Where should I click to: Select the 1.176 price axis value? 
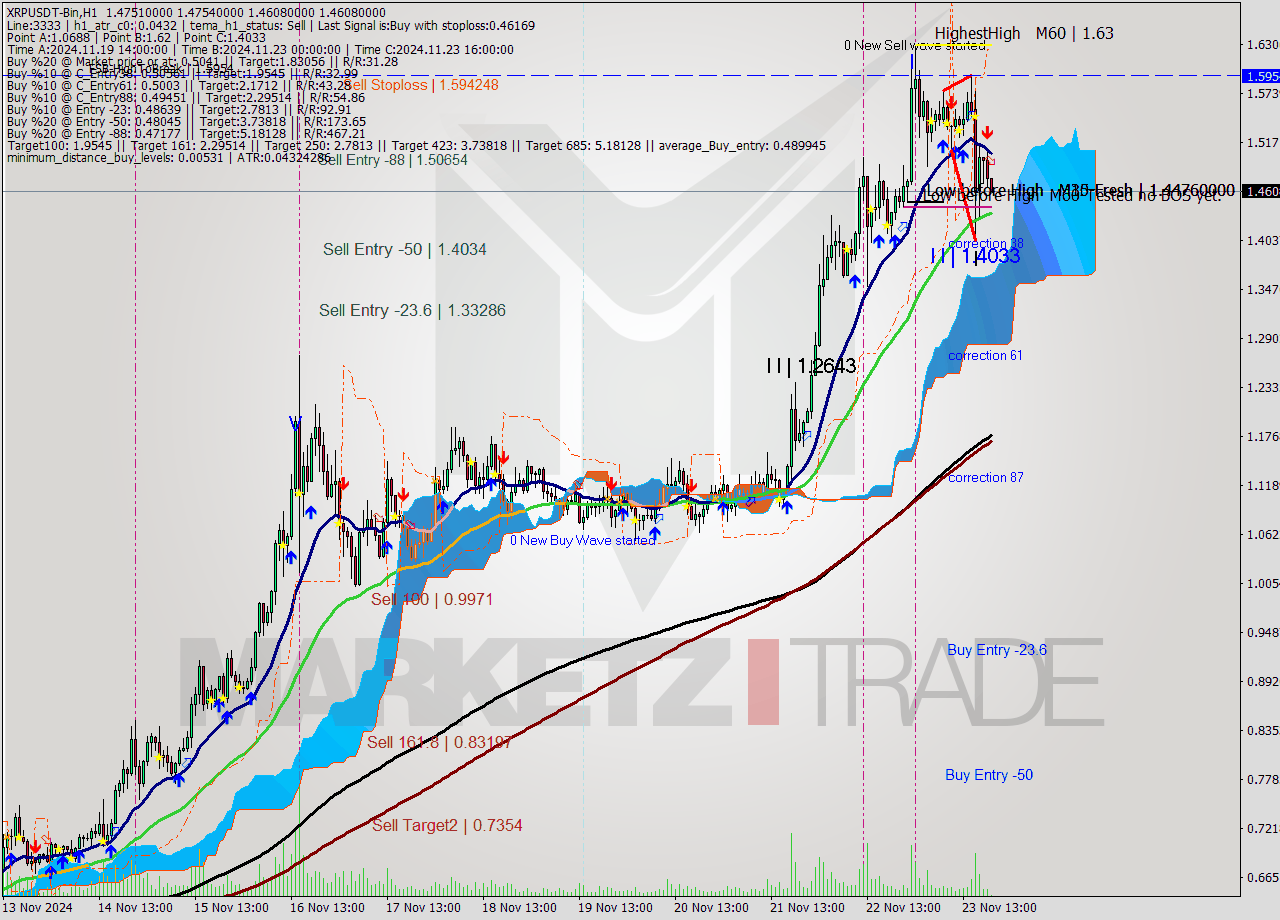coord(1261,437)
